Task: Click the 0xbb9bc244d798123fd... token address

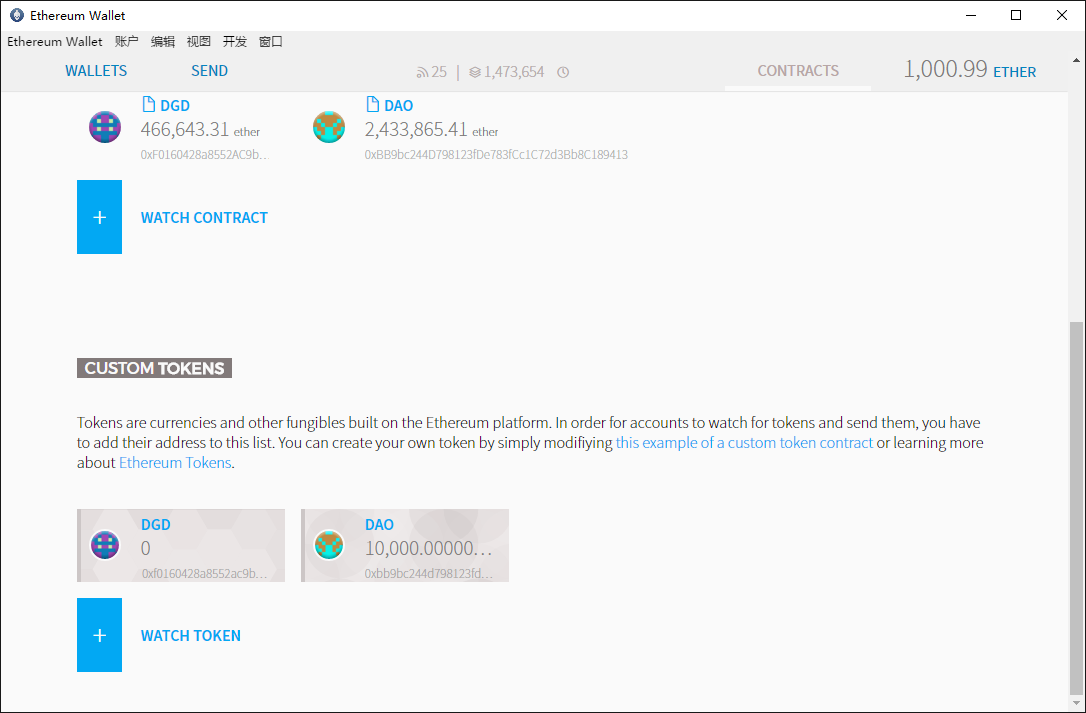Action: [429, 574]
